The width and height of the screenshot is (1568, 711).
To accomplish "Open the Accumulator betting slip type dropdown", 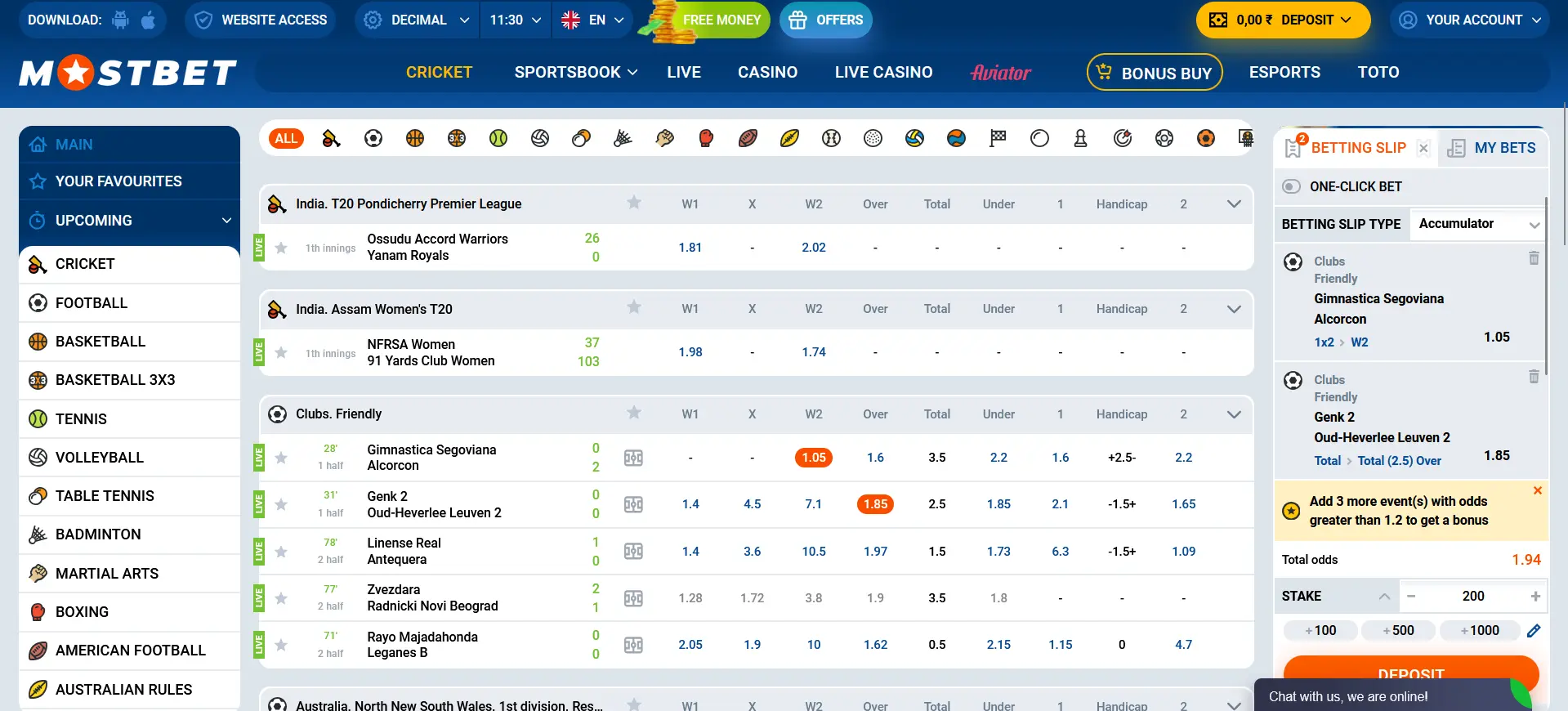I will [1479, 224].
